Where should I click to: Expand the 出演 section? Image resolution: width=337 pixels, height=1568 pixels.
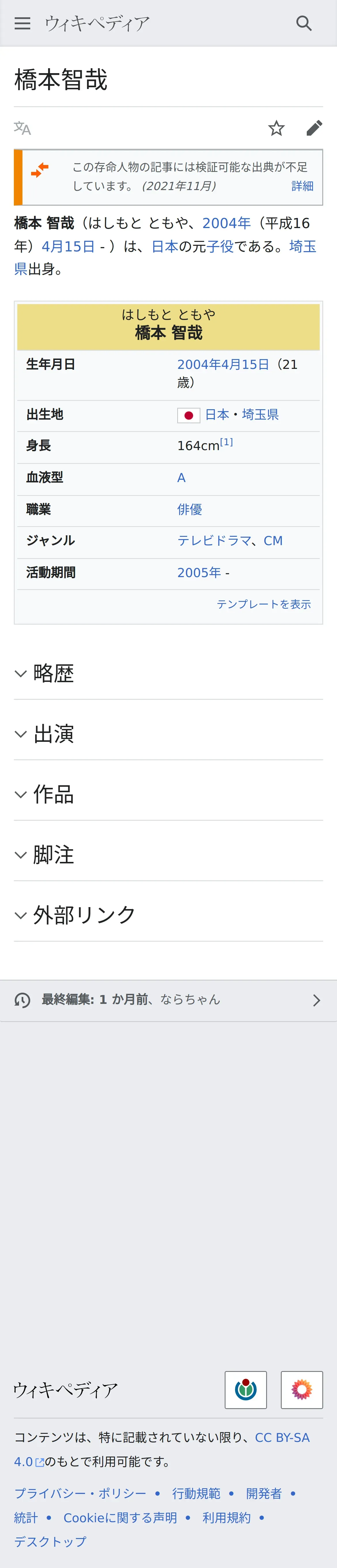click(54, 733)
